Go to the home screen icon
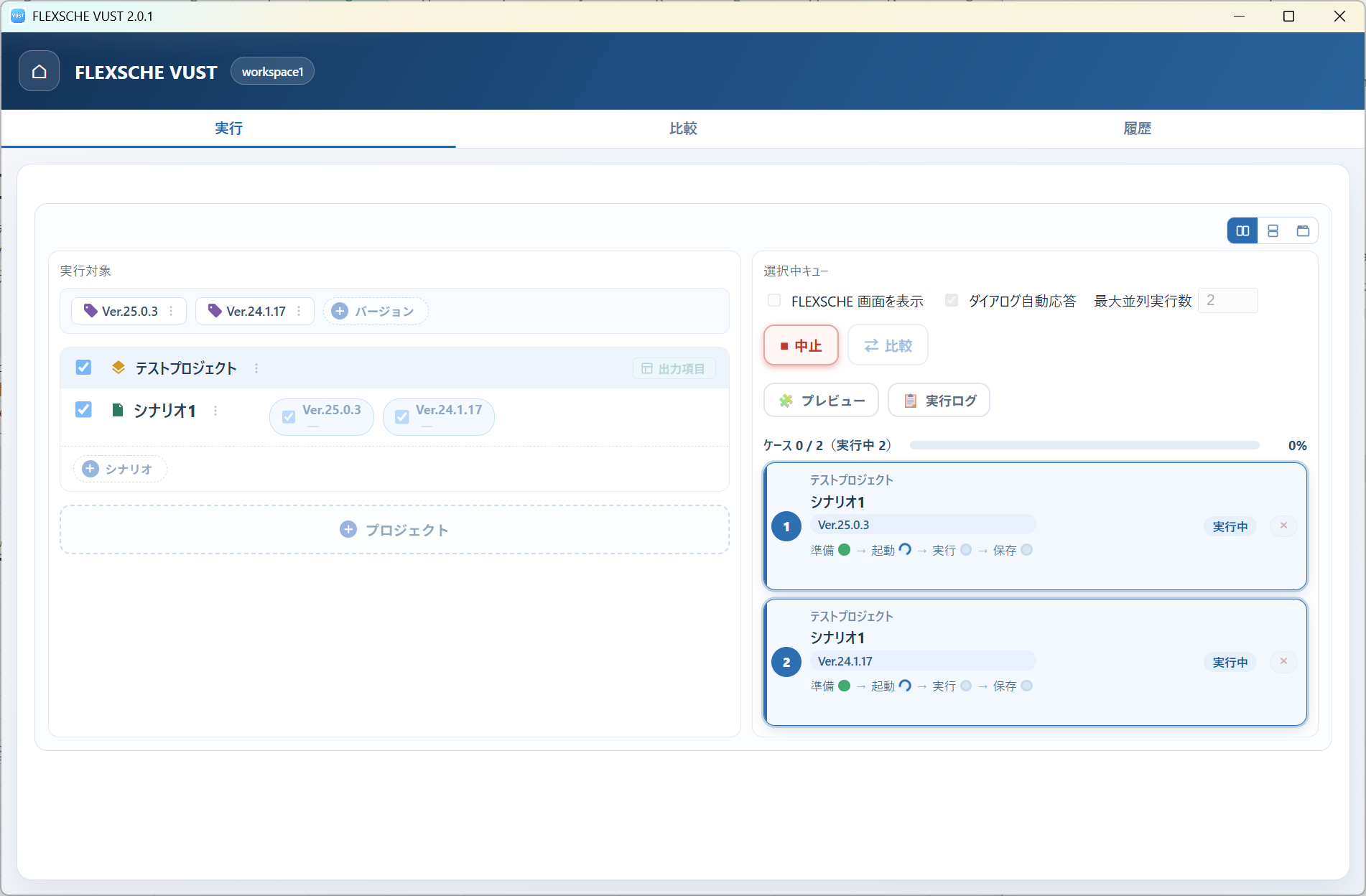Screen dimensions: 1366x896 coord(40,71)
